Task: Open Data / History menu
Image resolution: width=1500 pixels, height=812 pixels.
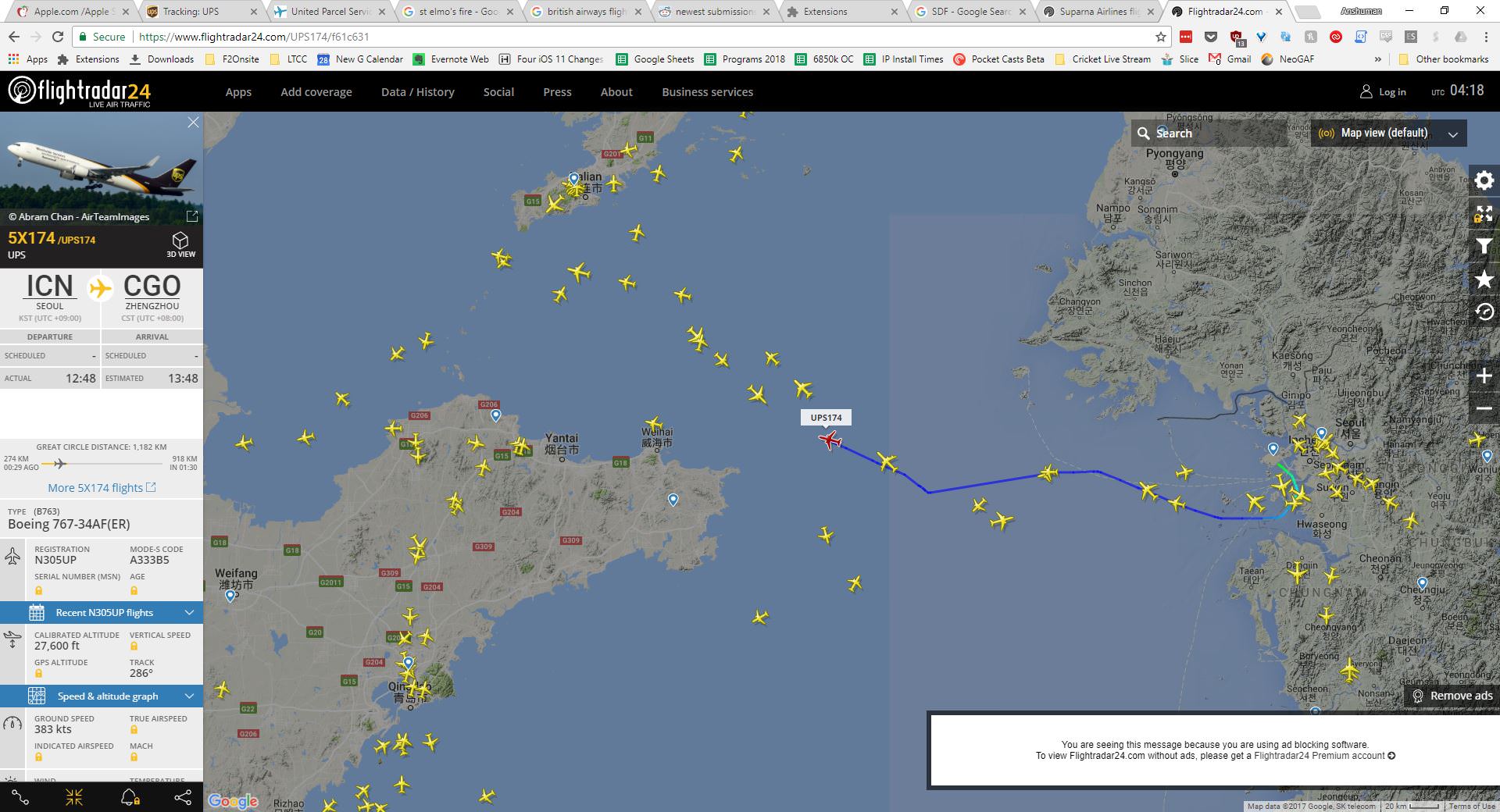Action: click(418, 92)
